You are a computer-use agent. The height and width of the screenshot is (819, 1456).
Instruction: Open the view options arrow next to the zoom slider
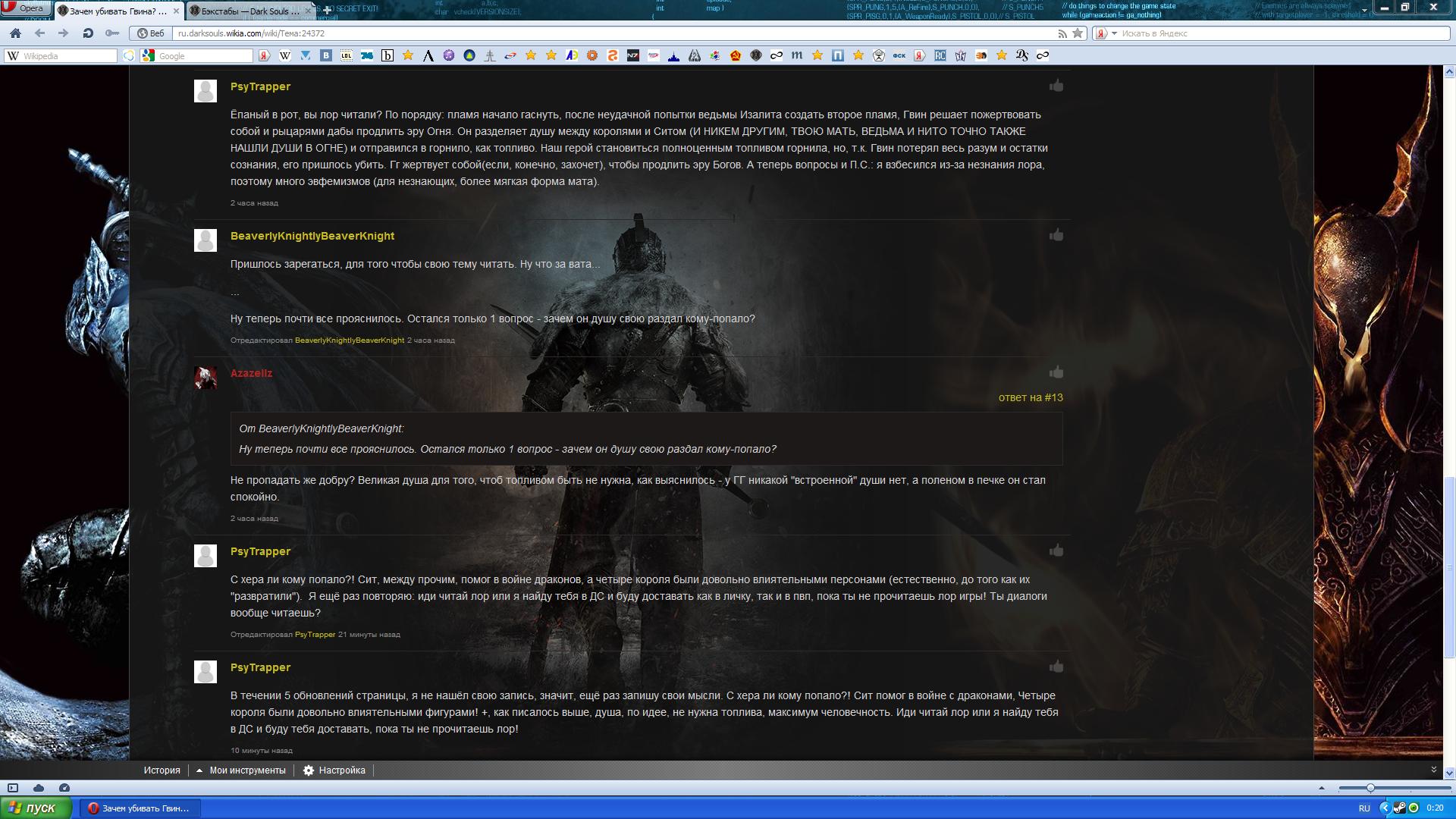[x=1322, y=788]
